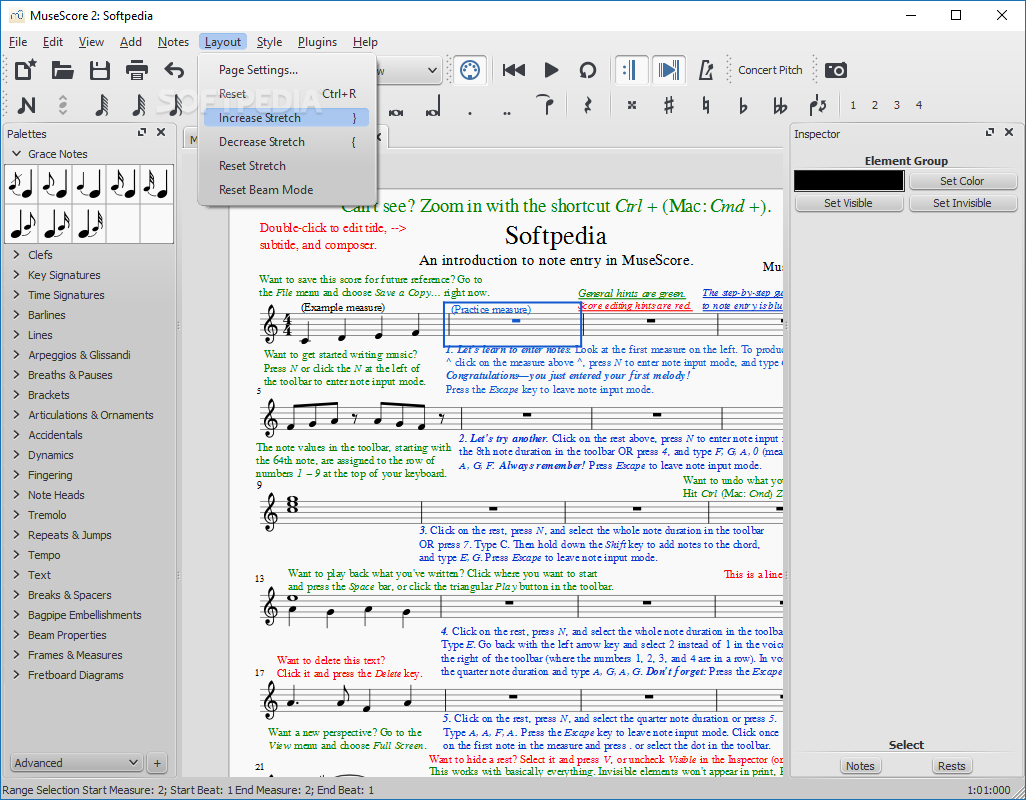Undock the Inspector panel
Screen dimensions: 1026x800
(990, 133)
